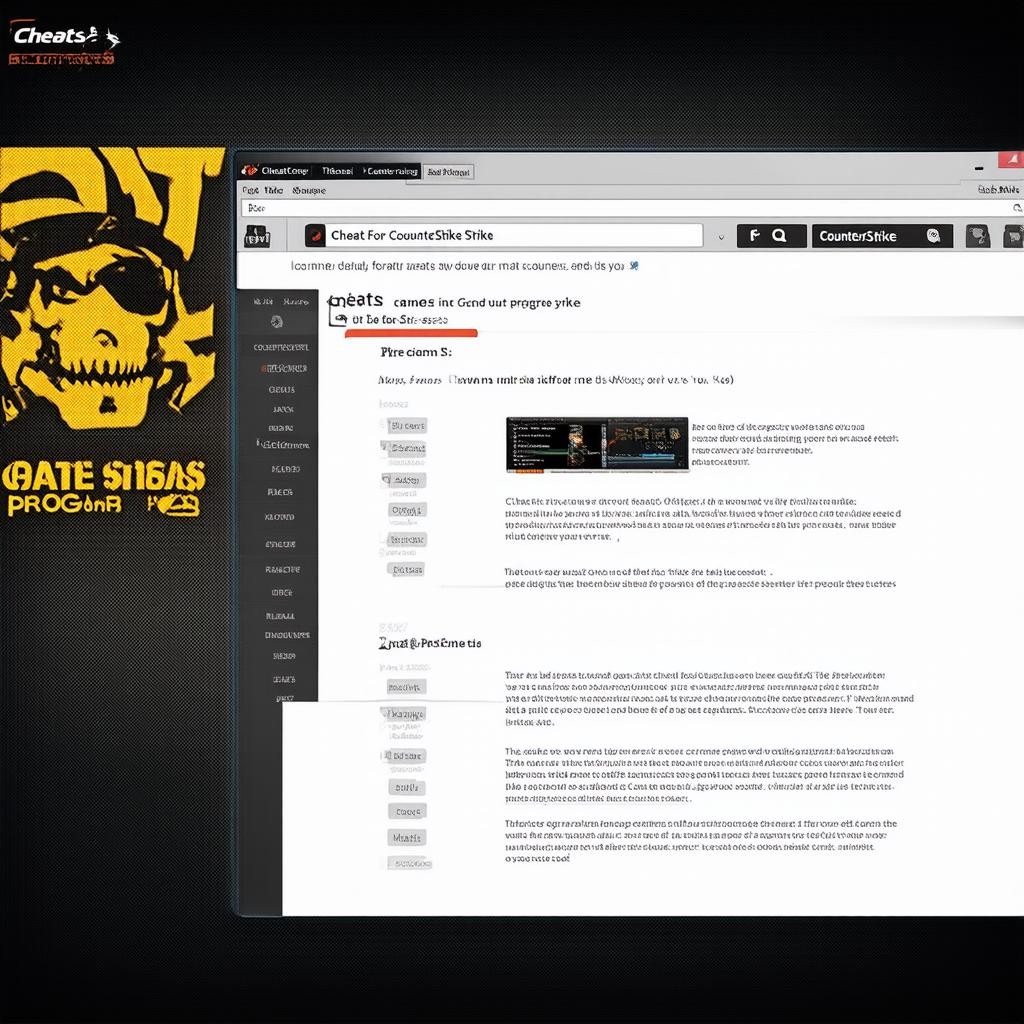Open the dropdown arrow after the address field

(721, 238)
